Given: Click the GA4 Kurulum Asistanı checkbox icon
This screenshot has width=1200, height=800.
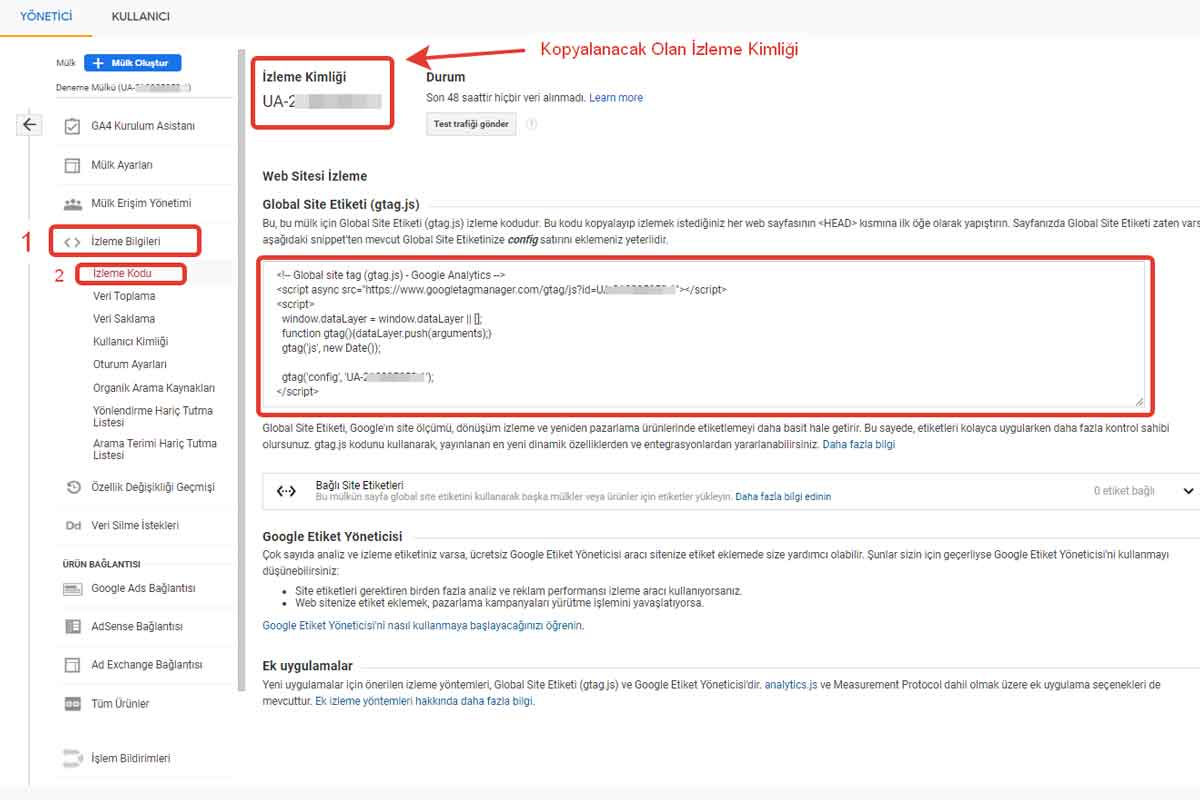Looking at the screenshot, I should (72, 126).
